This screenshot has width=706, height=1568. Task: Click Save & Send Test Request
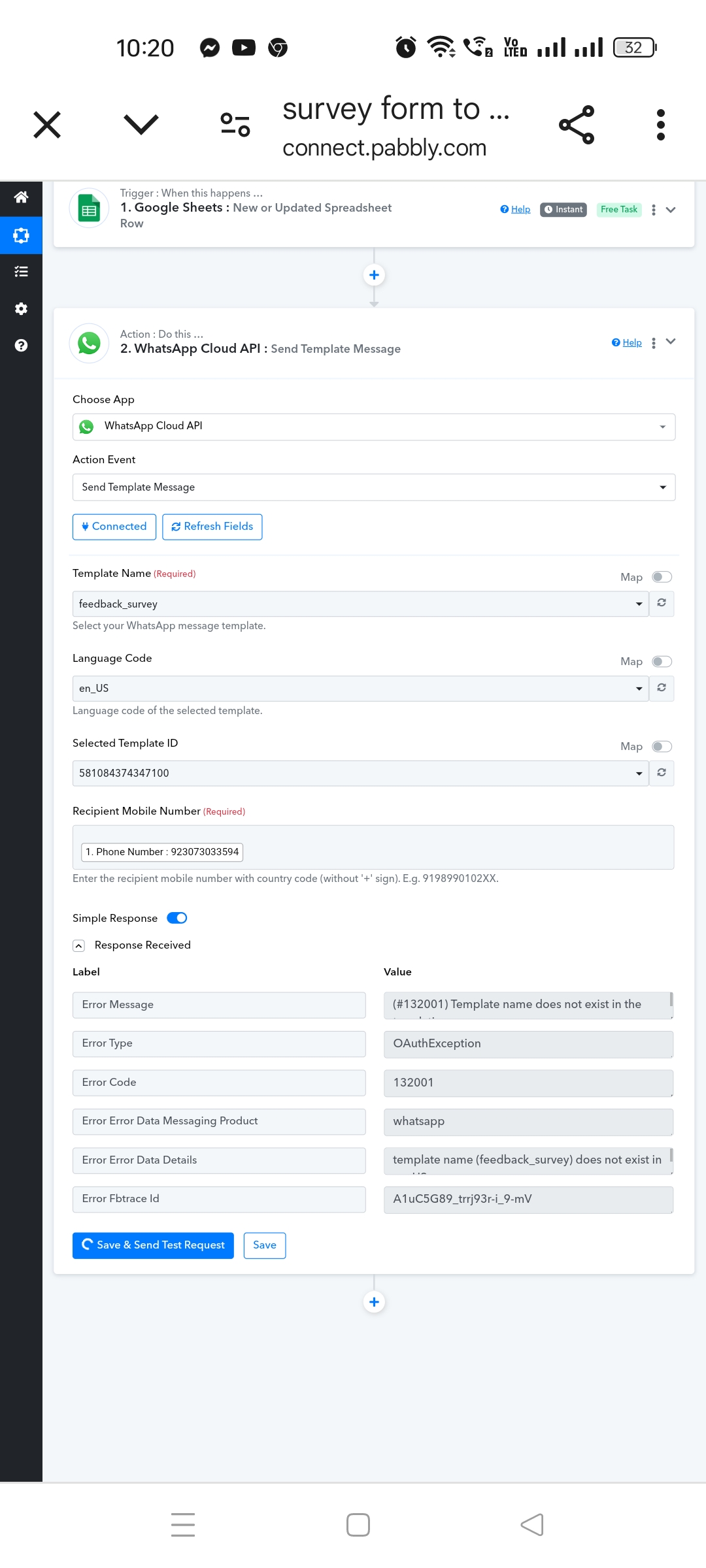pos(153,1245)
